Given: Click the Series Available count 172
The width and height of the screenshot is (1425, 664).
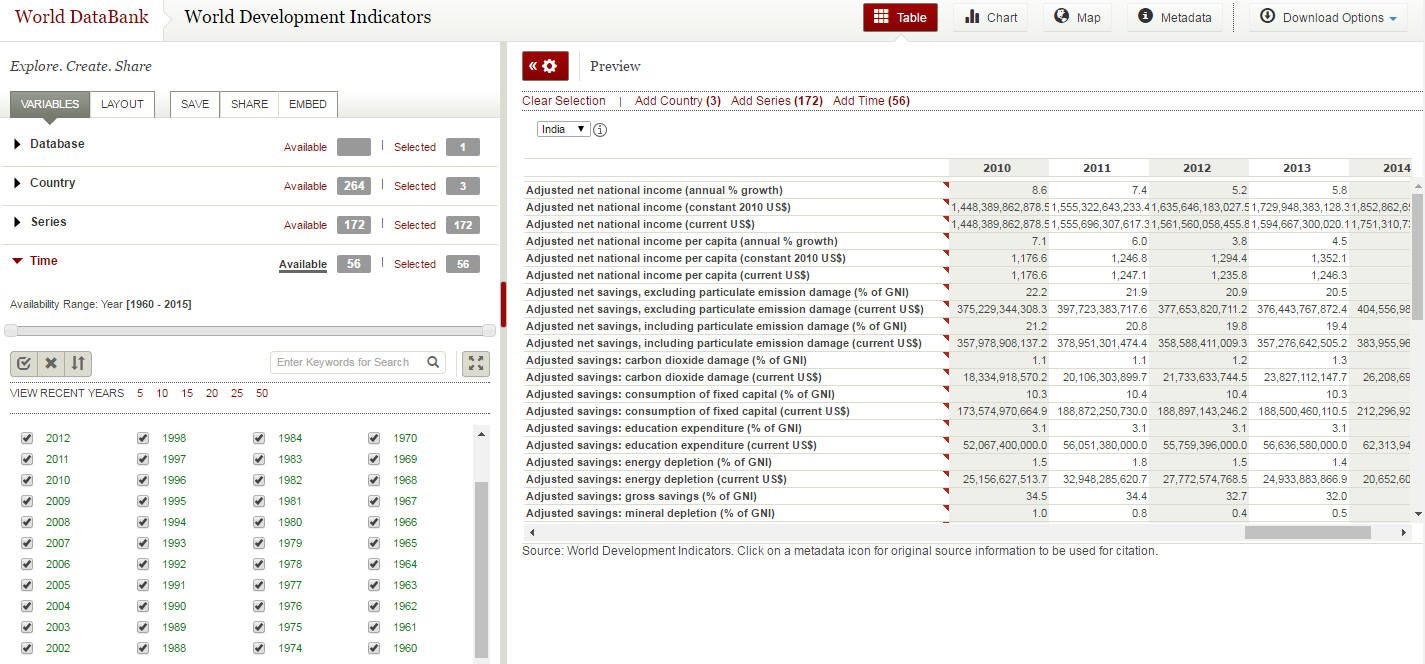Looking at the screenshot, I should [x=354, y=225].
